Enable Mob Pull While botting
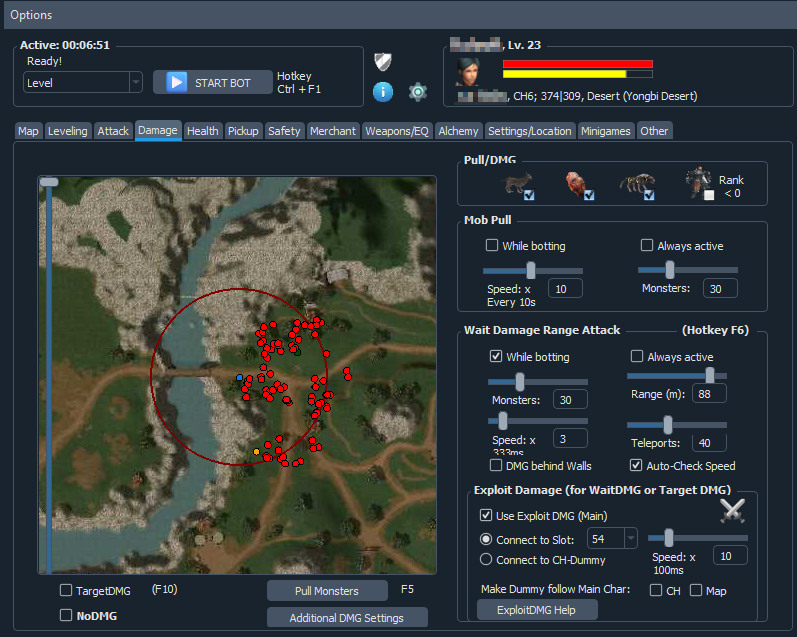797x637 pixels. click(x=492, y=245)
